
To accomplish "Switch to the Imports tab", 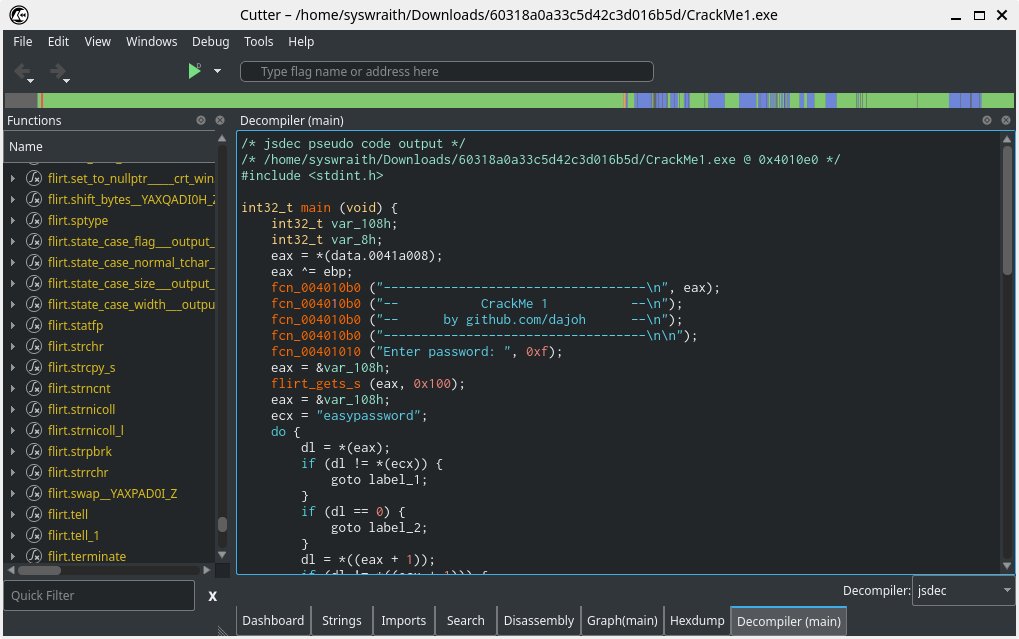I will click(404, 621).
